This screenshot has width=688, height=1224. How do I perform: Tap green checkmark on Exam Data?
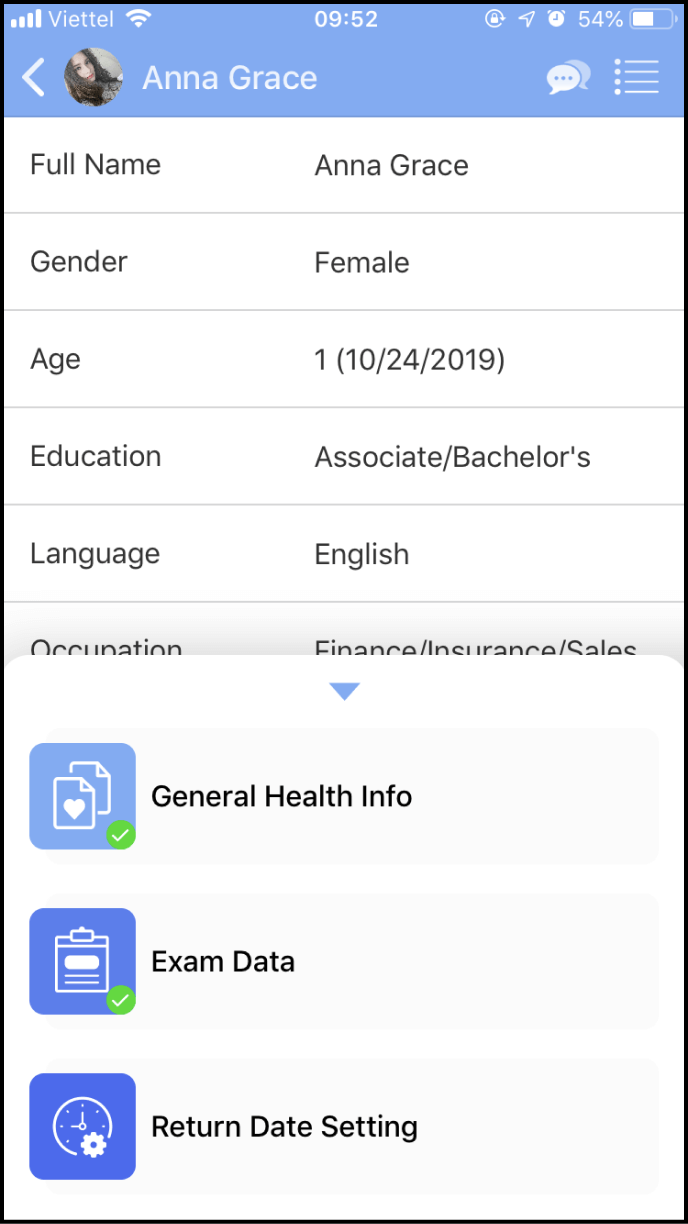pyautogui.click(x=121, y=1000)
